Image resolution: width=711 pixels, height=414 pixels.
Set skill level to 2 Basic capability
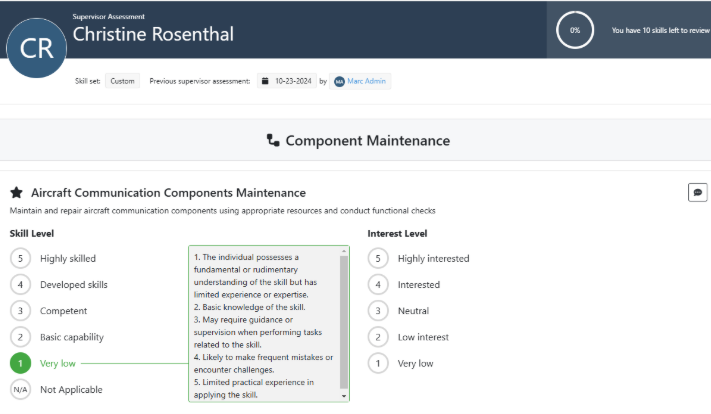[x=19, y=337]
